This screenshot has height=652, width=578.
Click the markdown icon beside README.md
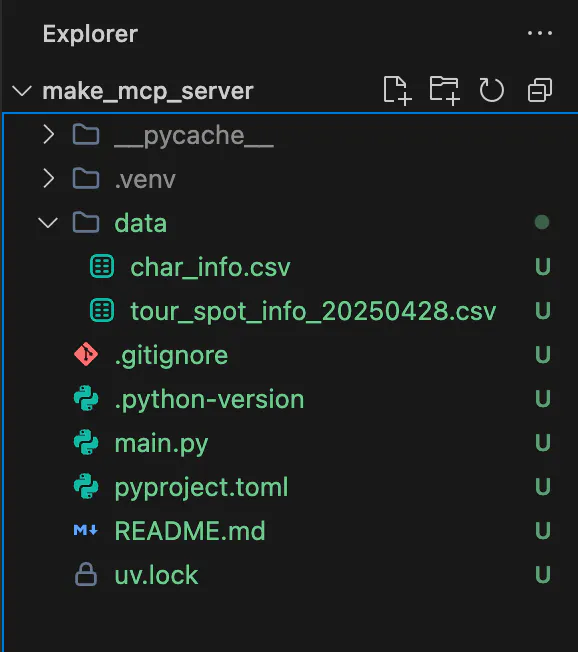[86, 530]
